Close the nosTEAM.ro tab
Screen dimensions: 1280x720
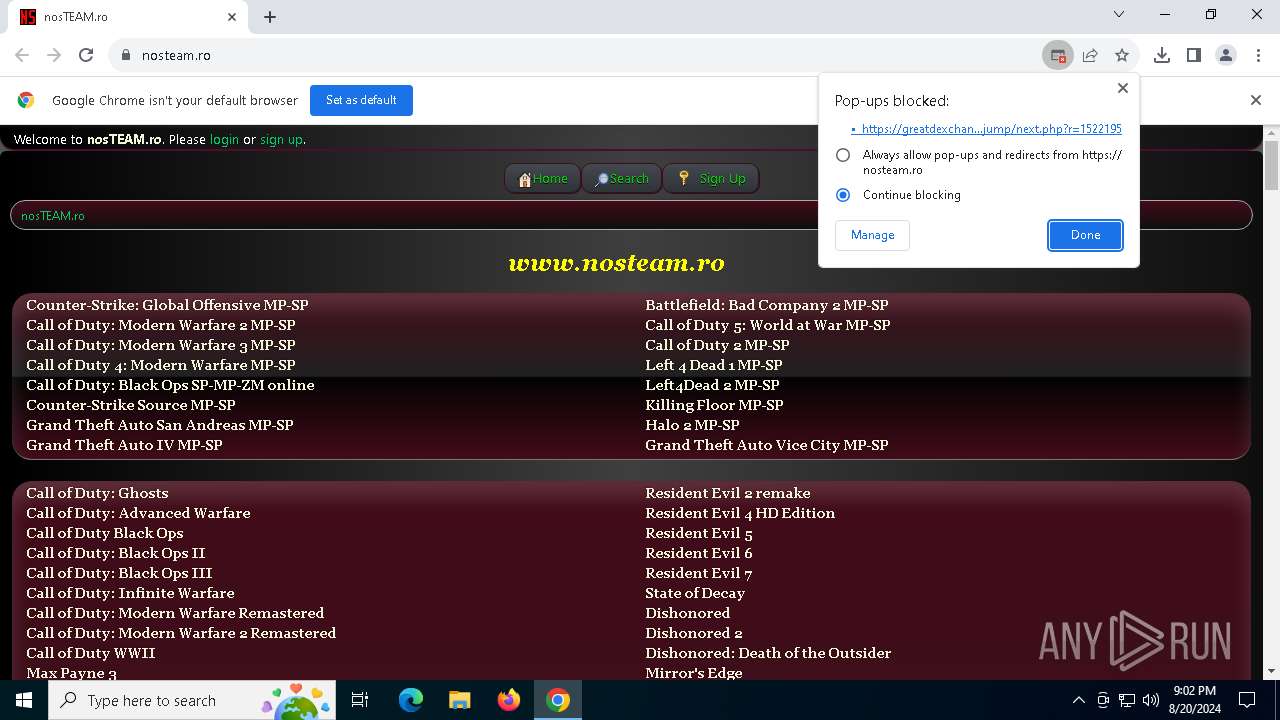point(232,17)
